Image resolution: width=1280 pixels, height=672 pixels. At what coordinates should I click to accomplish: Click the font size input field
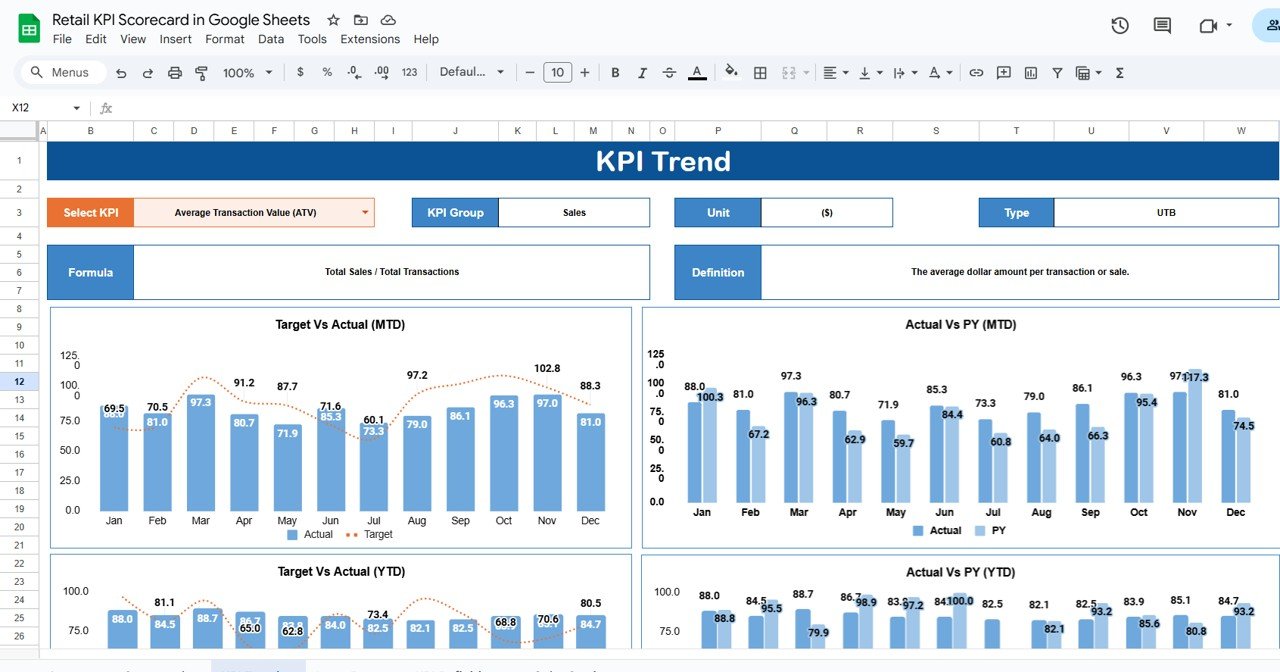(557, 73)
